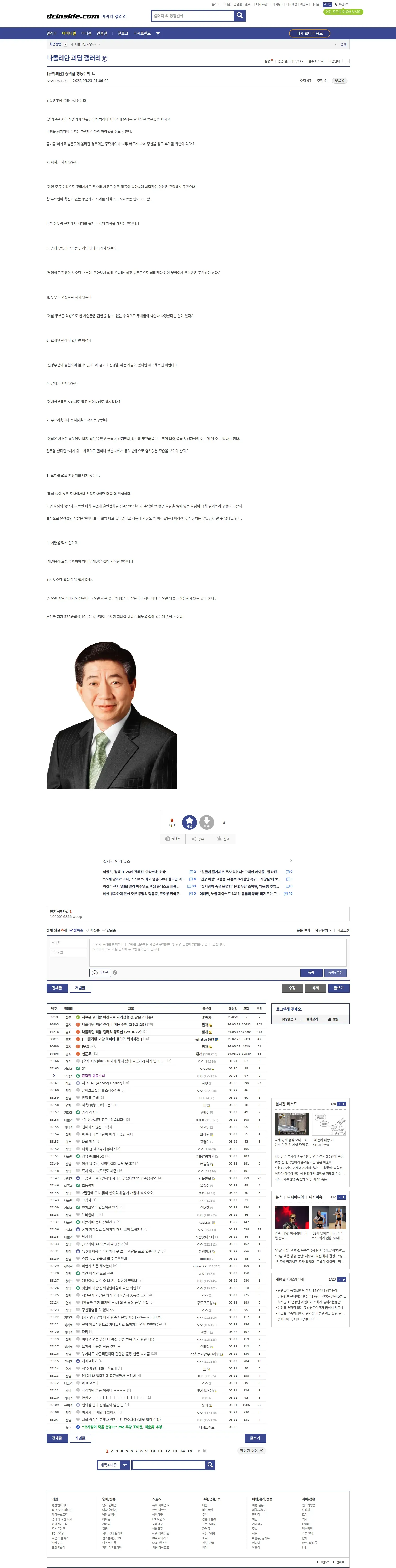396x1568 pixels.
Task: Select 등록순 comment sort order
Action: pos(76,930)
